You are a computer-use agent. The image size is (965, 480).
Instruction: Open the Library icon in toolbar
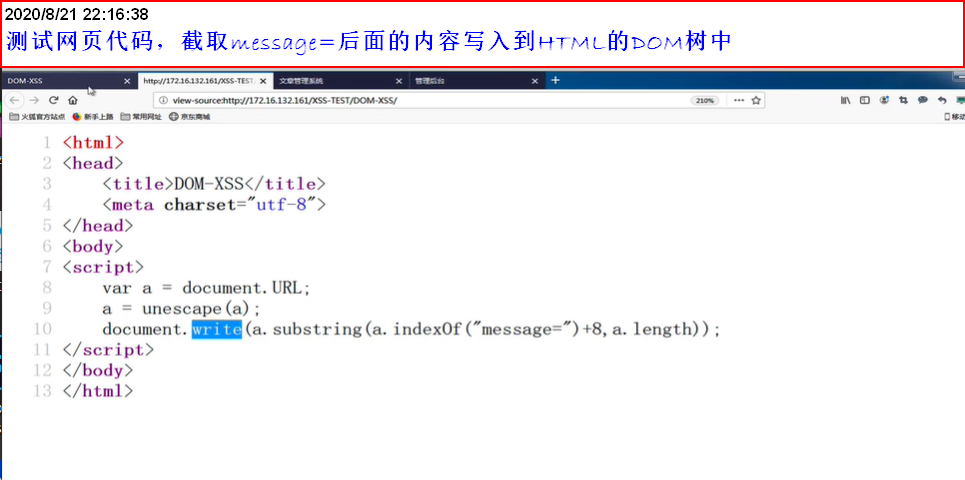click(x=846, y=100)
